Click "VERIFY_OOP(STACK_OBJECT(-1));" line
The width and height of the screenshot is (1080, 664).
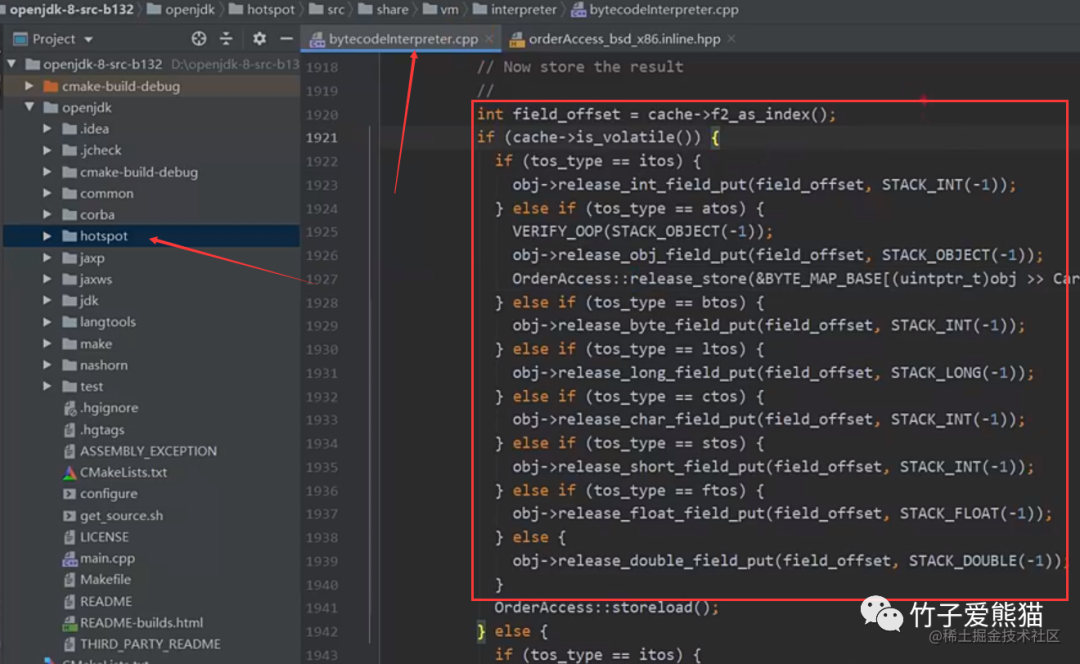click(643, 231)
